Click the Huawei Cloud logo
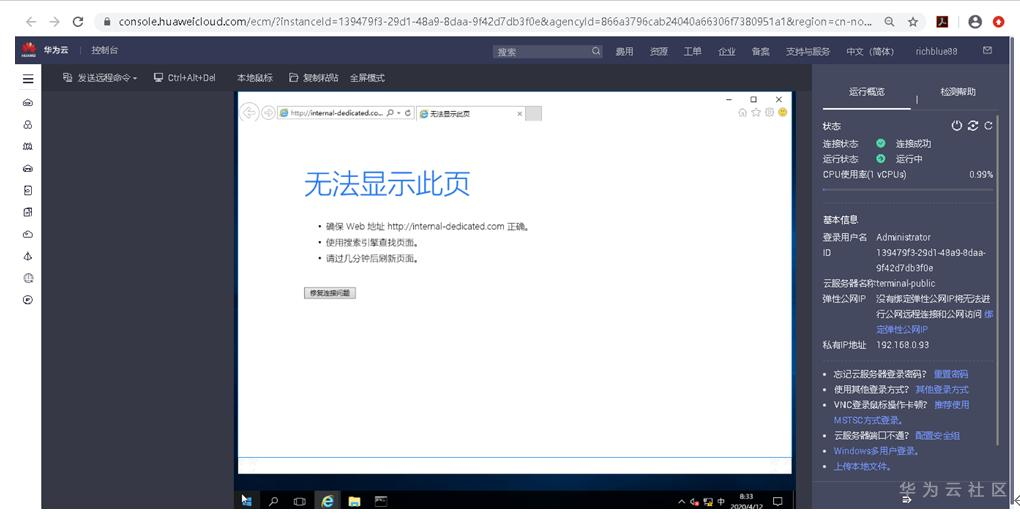1020x515 pixels. 29,49
